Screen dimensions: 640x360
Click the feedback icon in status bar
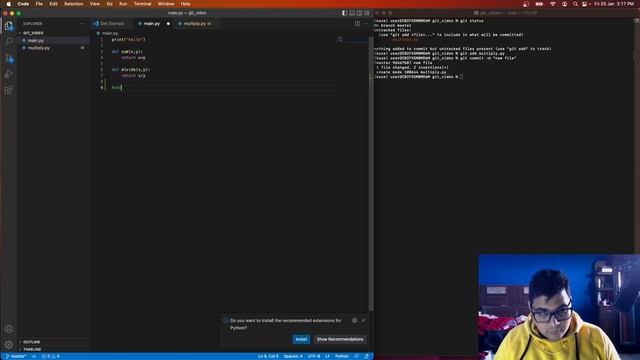pyautogui.click(x=357, y=356)
